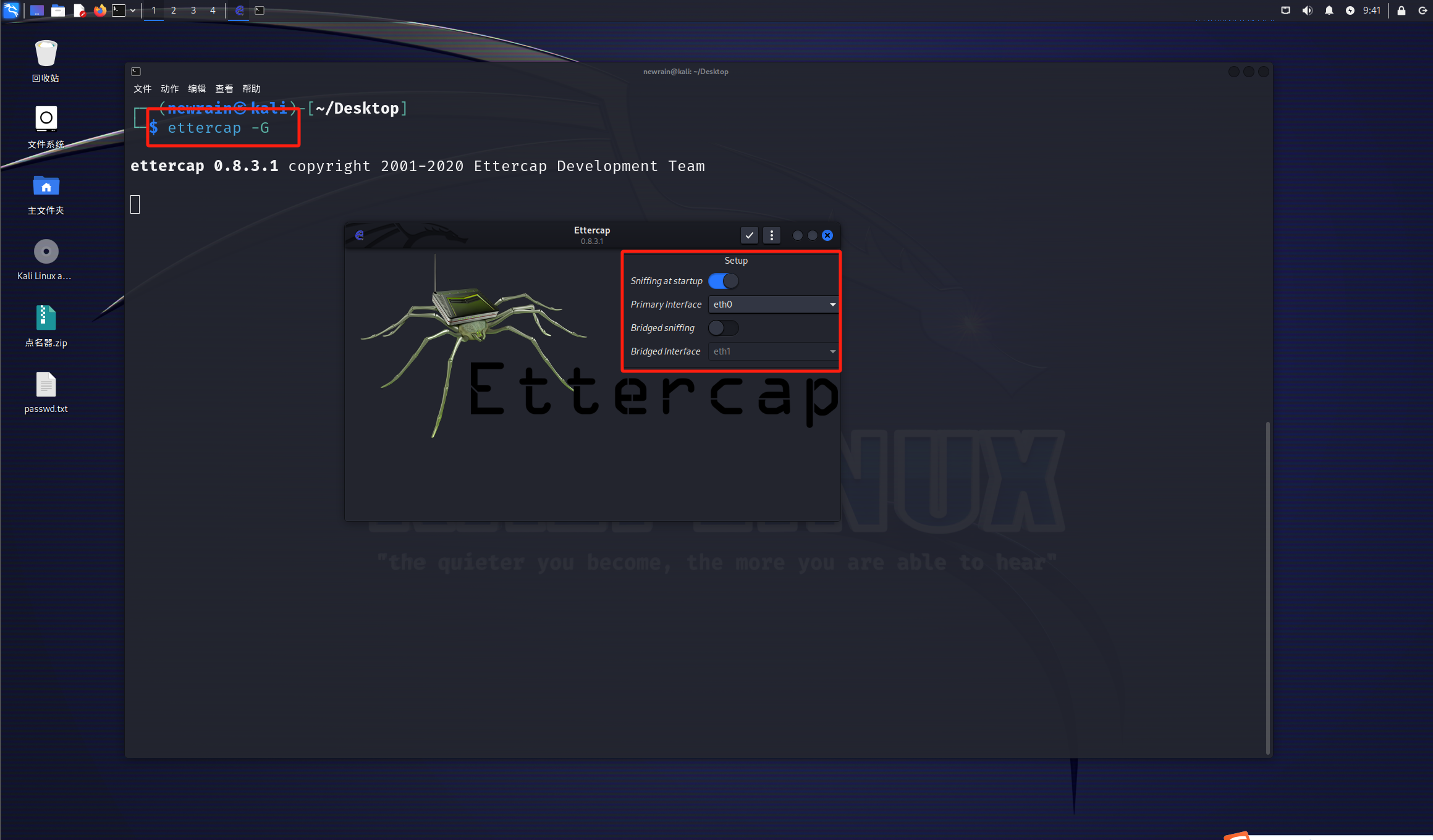Select the Ettercap taskbar window button

(239, 10)
